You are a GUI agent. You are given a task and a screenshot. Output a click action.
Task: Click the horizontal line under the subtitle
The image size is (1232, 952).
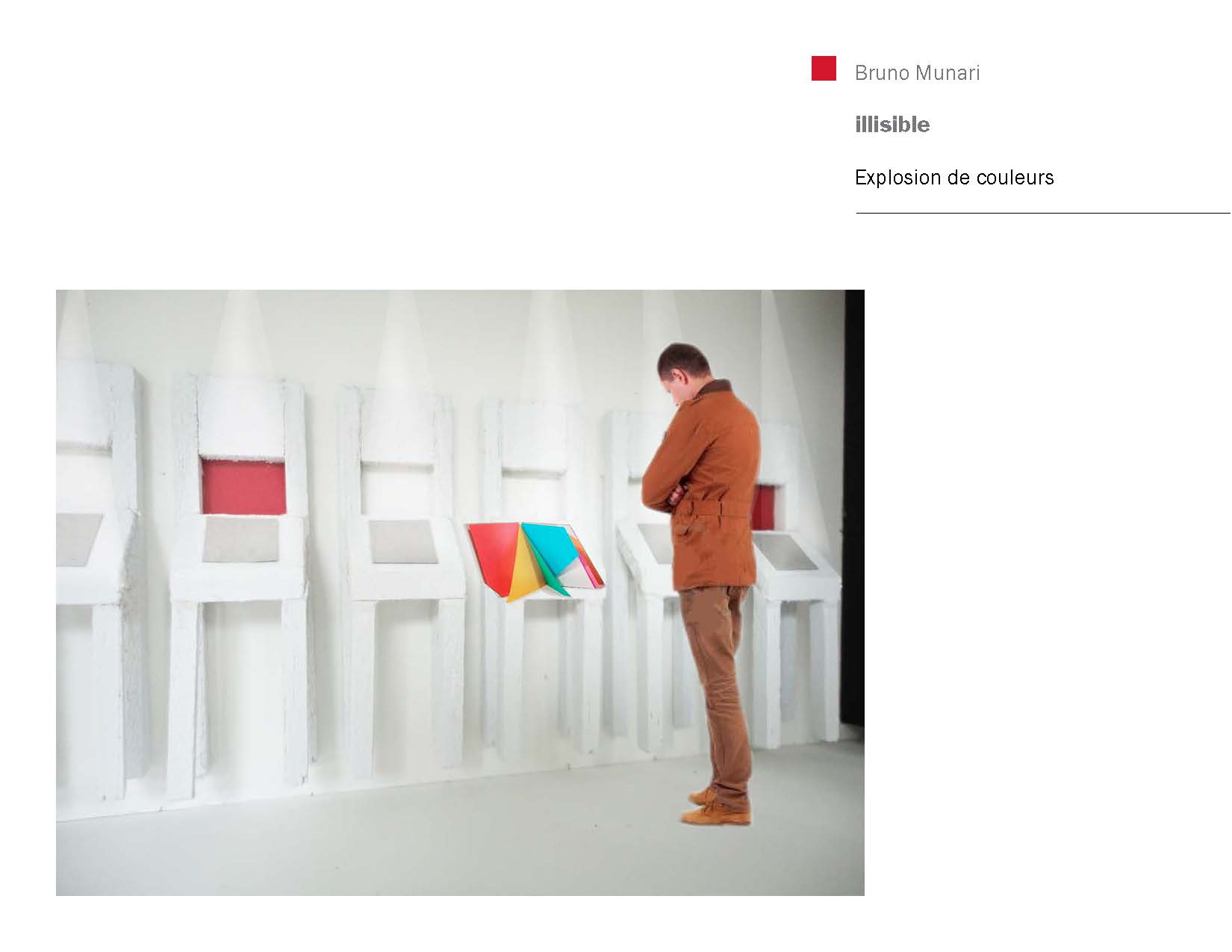[x=1043, y=213]
